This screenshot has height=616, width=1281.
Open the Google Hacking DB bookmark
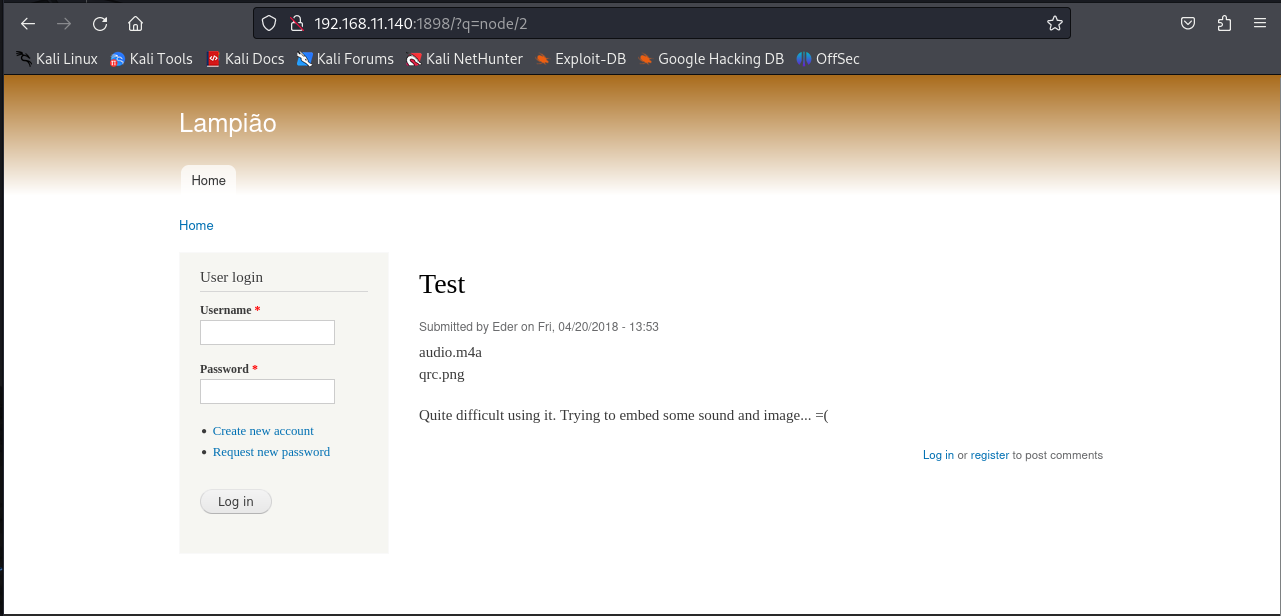click(711, 59)
